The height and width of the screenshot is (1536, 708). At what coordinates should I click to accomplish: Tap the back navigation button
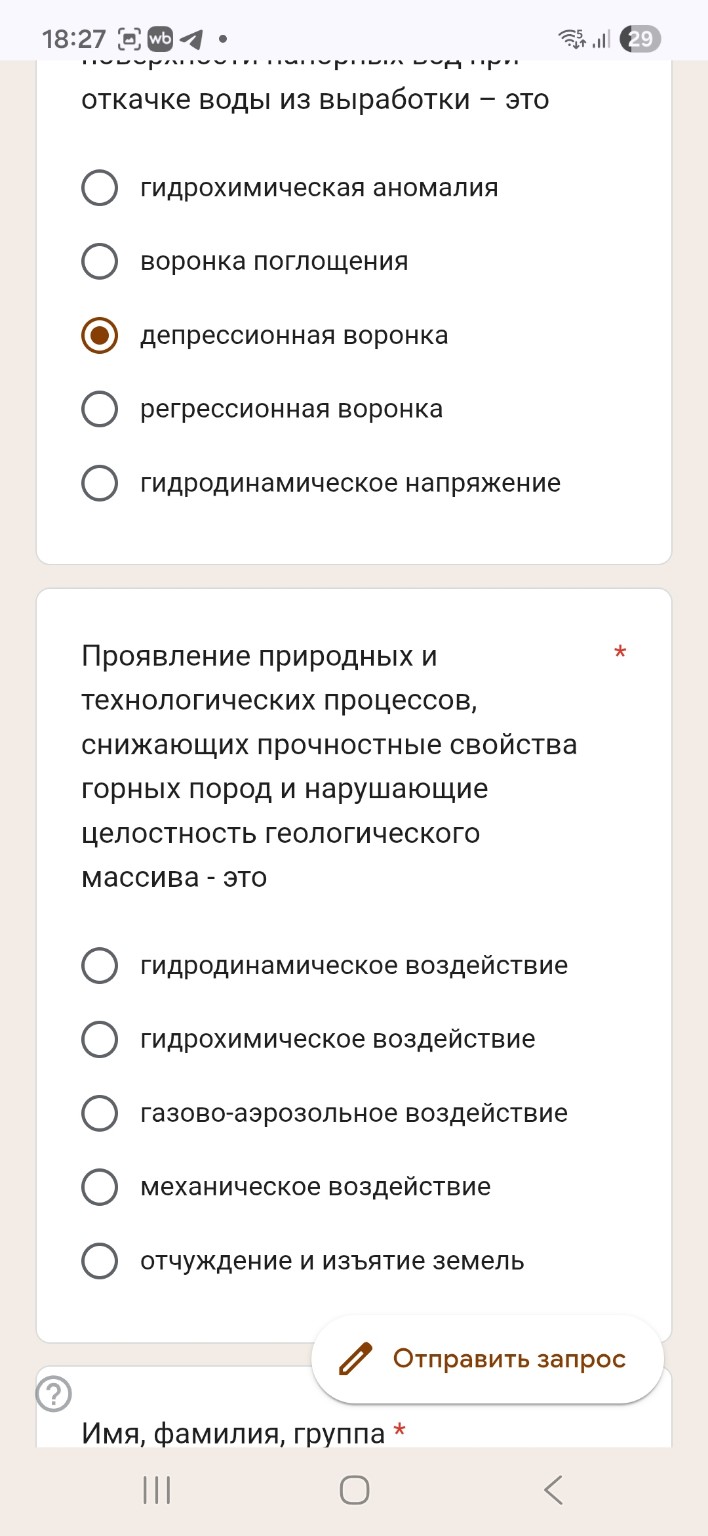click(553, 1489)
